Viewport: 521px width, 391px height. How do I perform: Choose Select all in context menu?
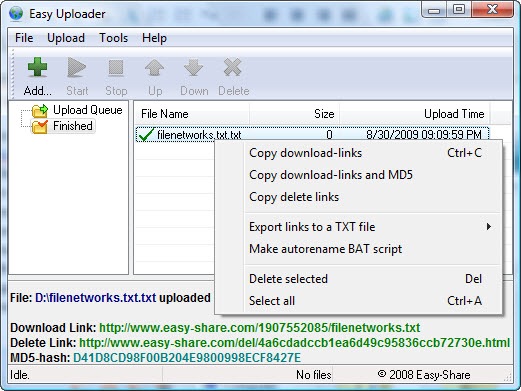pos(358,301)
